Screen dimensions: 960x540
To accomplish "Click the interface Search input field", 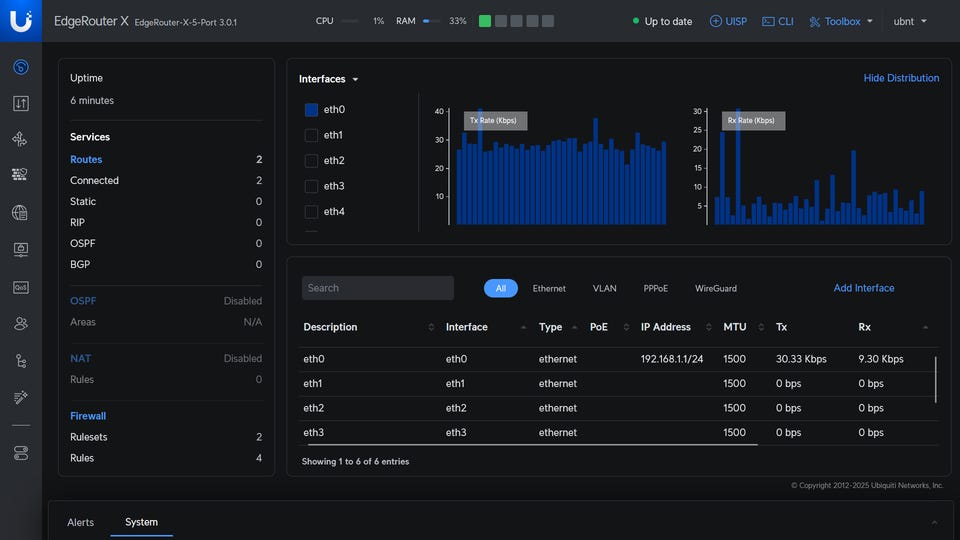I will pos(377,288).
